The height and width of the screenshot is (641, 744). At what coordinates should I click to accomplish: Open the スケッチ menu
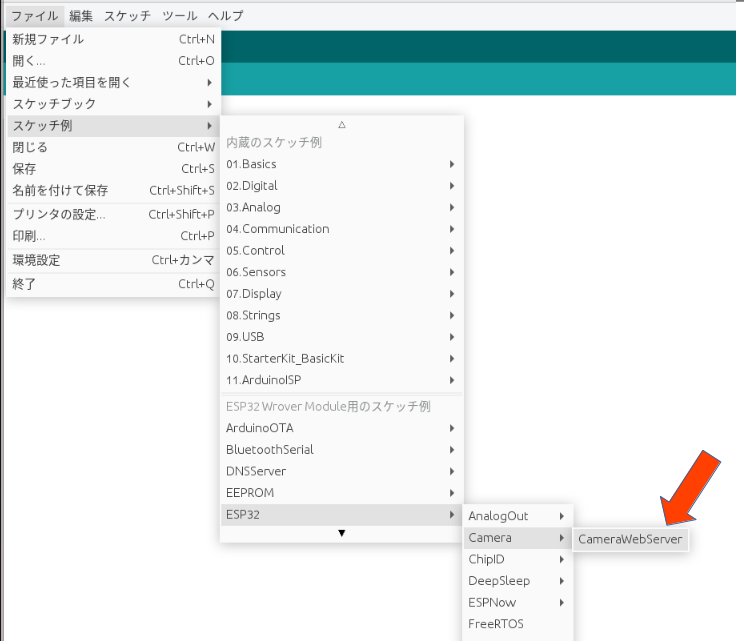[x=127, y=16]
